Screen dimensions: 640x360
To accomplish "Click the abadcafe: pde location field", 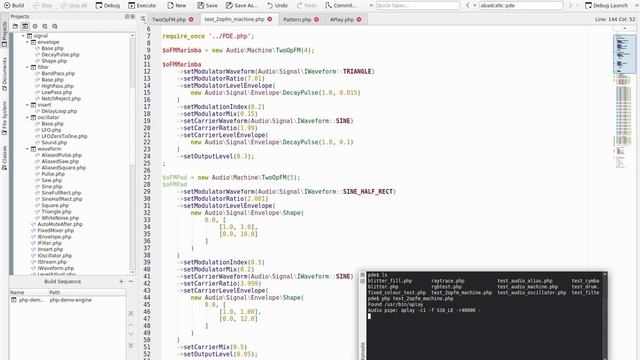I will [521, 5].
